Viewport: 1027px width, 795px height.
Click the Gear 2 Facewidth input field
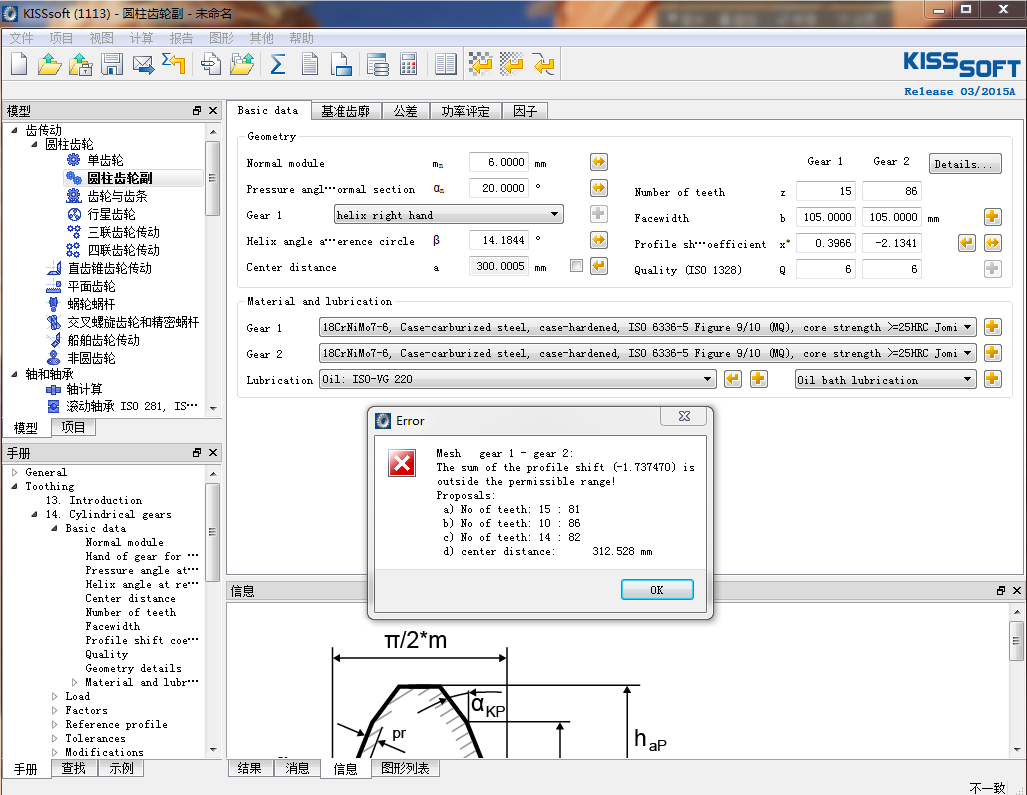(x=891, y=217)
